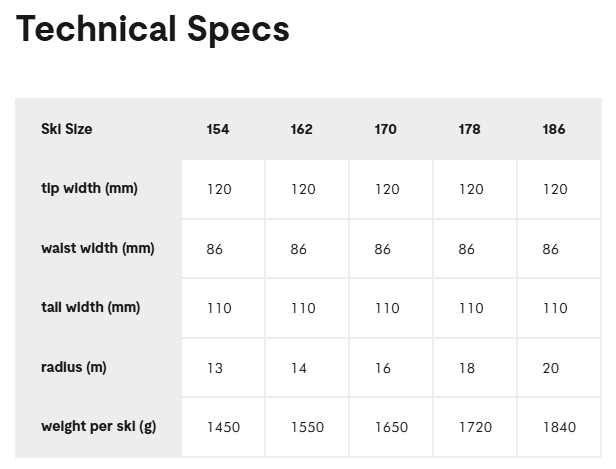Click the tip width (mm) row label

(x=89, y=188)
